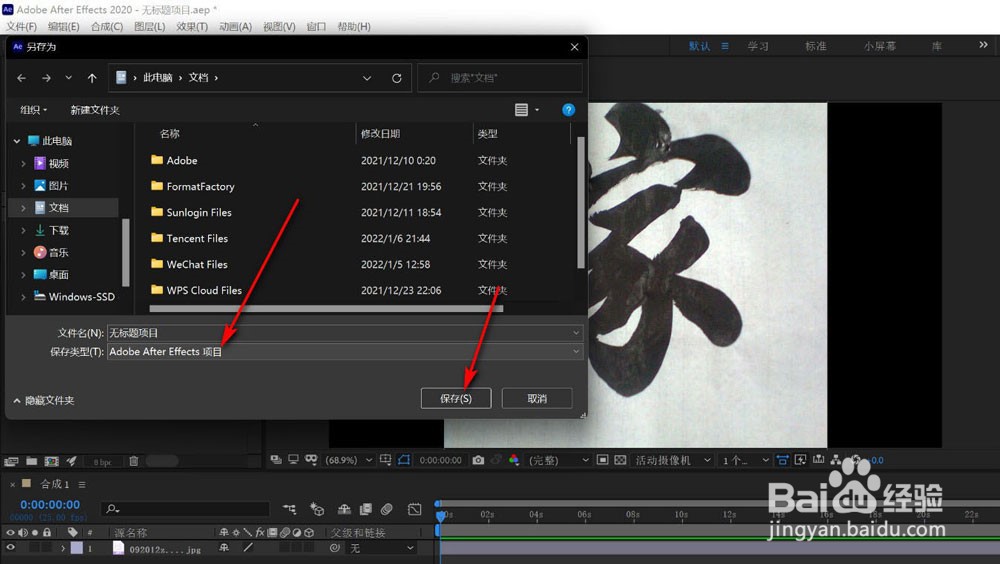Open the dialog help icon
This screenshot has width=1000, height=564.
coord(568,110)
